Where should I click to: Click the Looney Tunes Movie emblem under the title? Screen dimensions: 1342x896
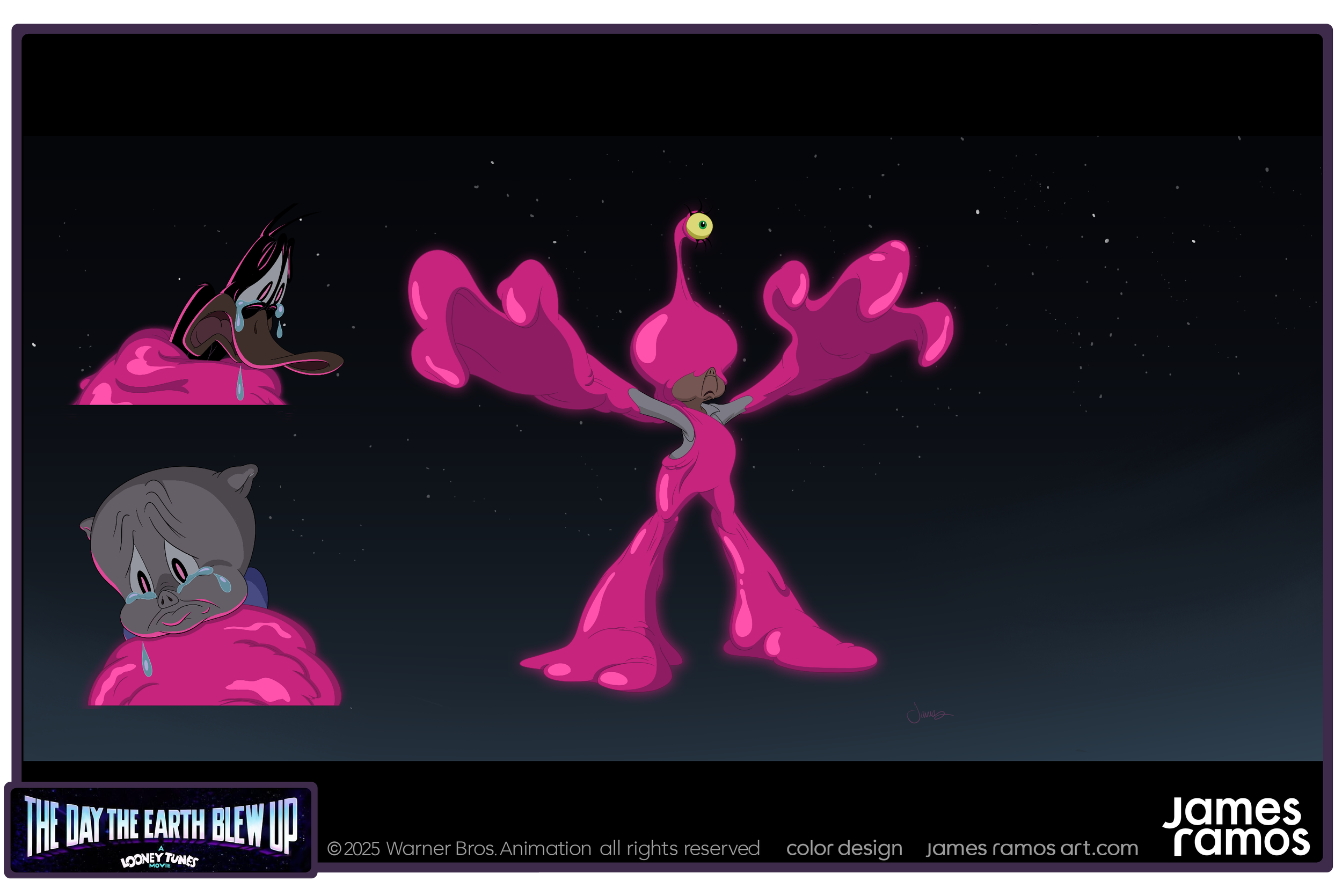click(159, 860)
